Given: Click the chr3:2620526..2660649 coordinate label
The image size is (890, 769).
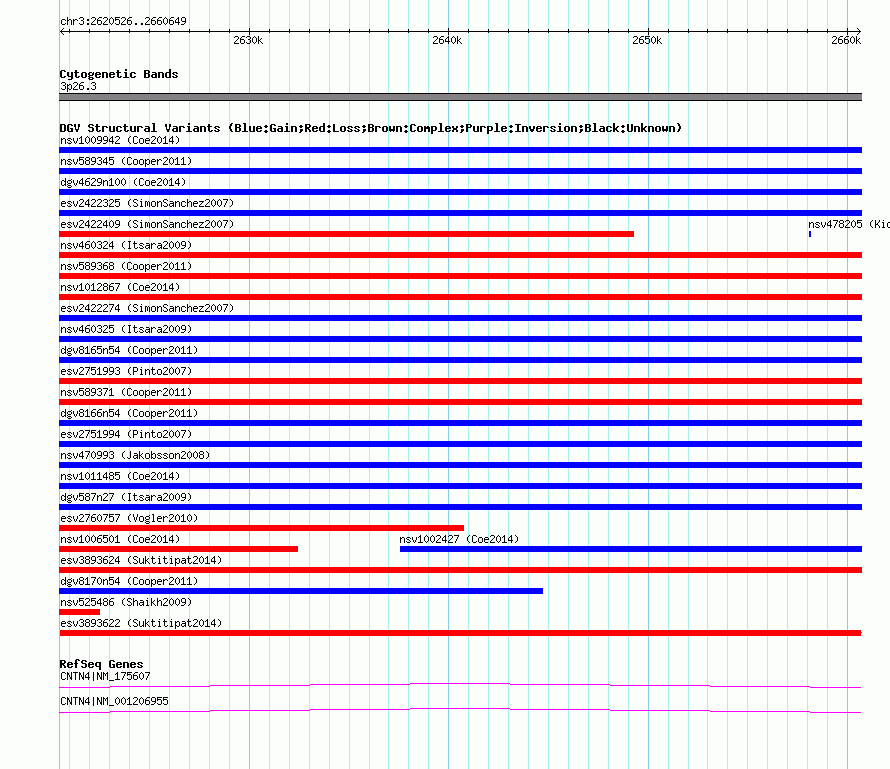Looking at the screenshot, I should click(123, 22).
